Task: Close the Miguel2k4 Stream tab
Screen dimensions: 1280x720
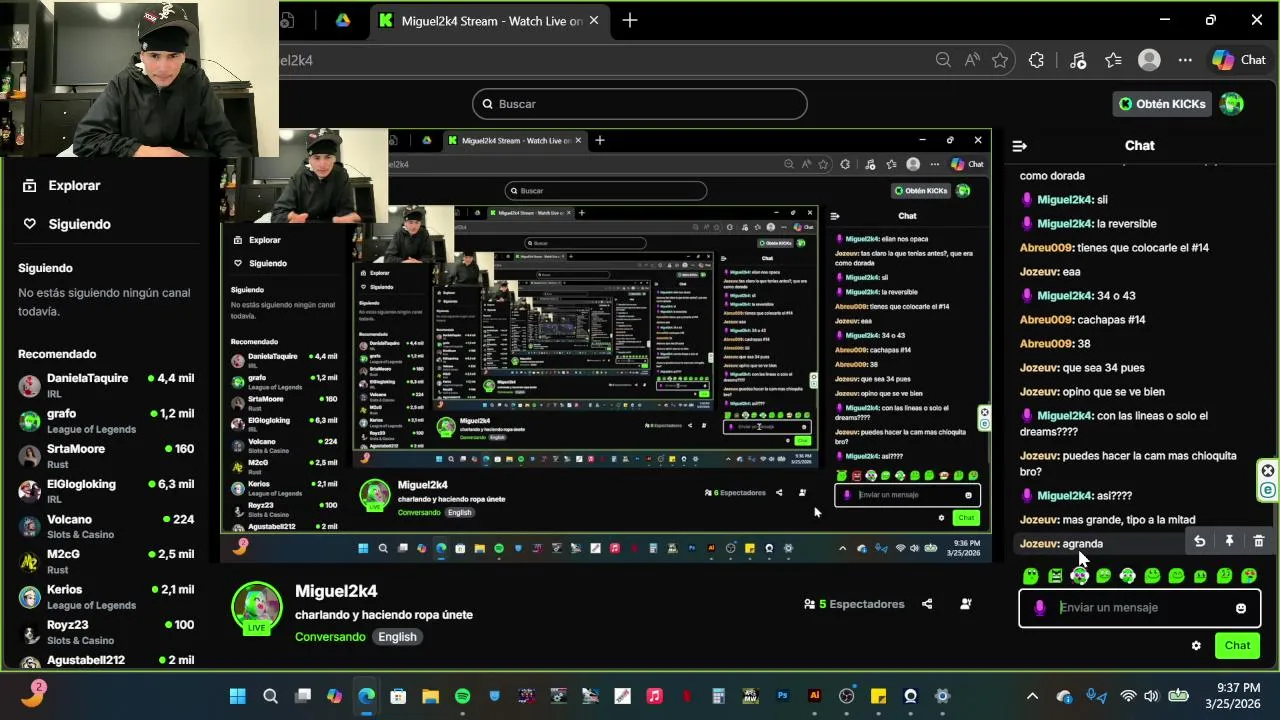Action: tap(594, 21)
